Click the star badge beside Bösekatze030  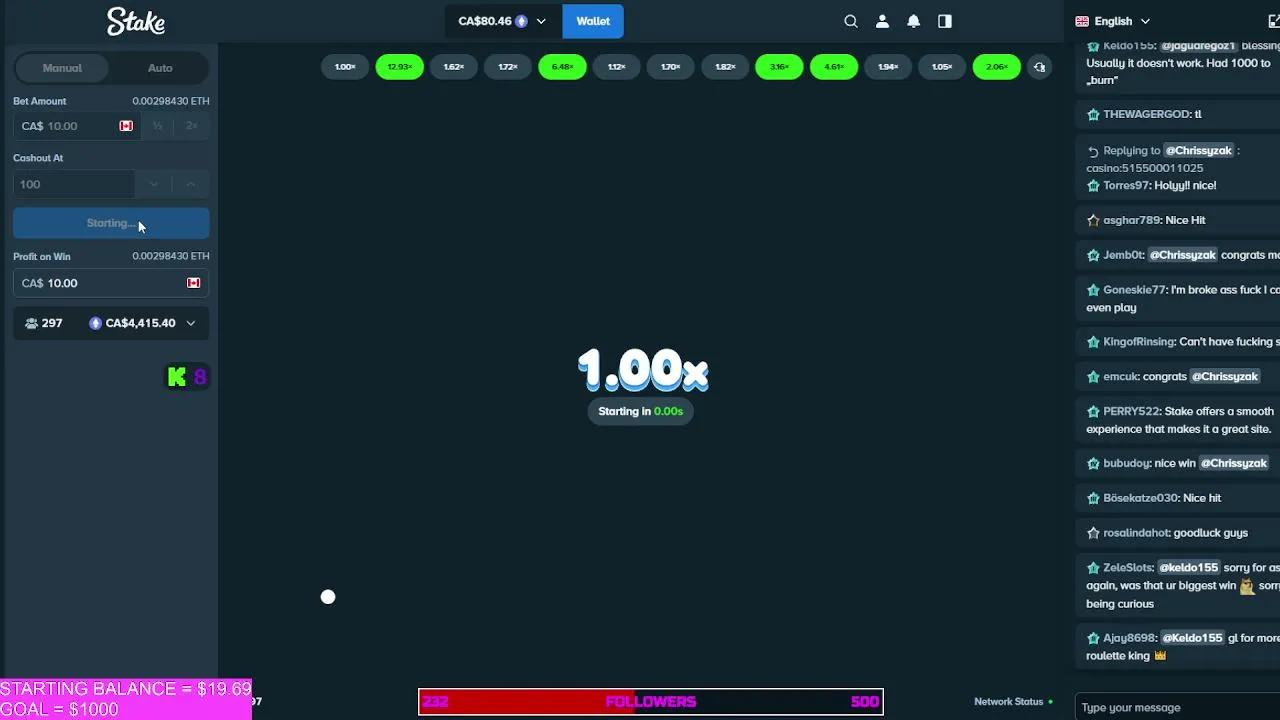[1093, 498]
